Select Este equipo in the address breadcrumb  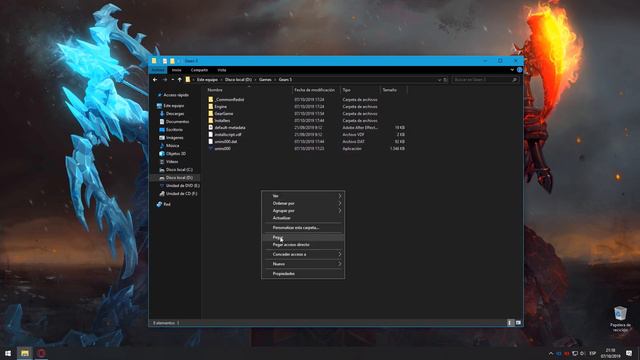click(207, 80)
